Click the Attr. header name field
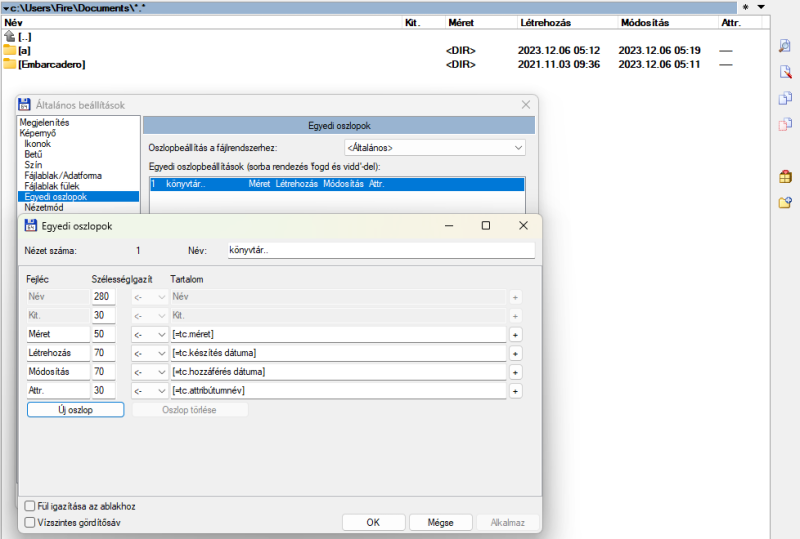800x539 pixels. [58, 391]
